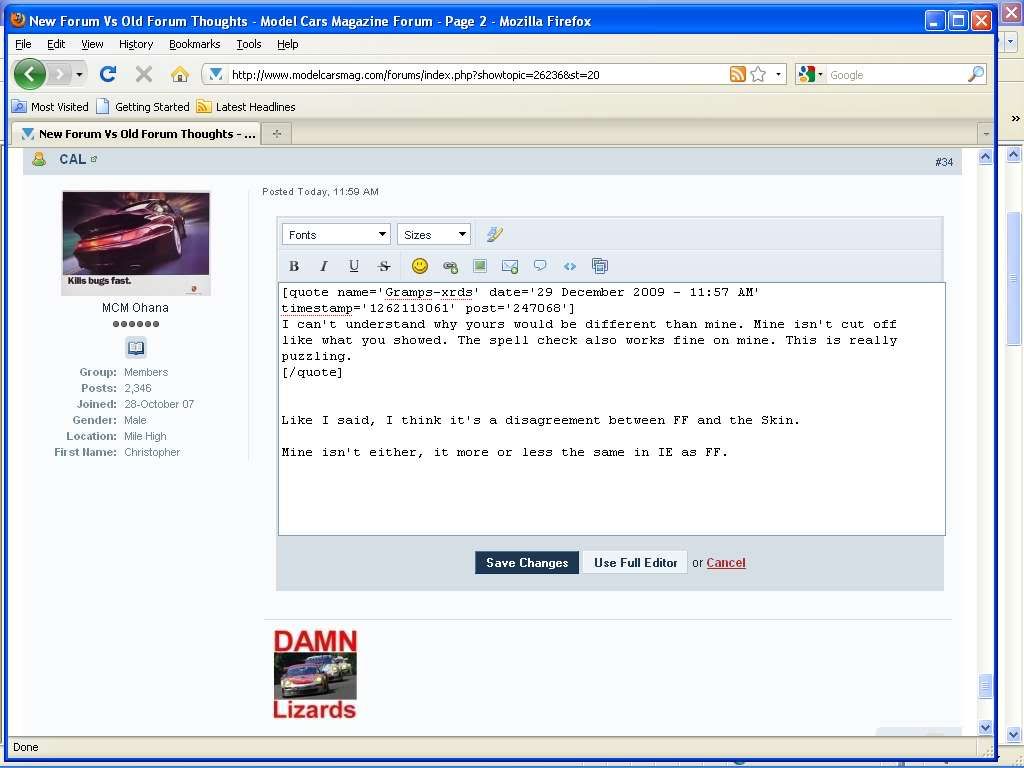Click the insert code tag icon
The width and height of the screenshot is (1024, 768).
coord(570,266)
